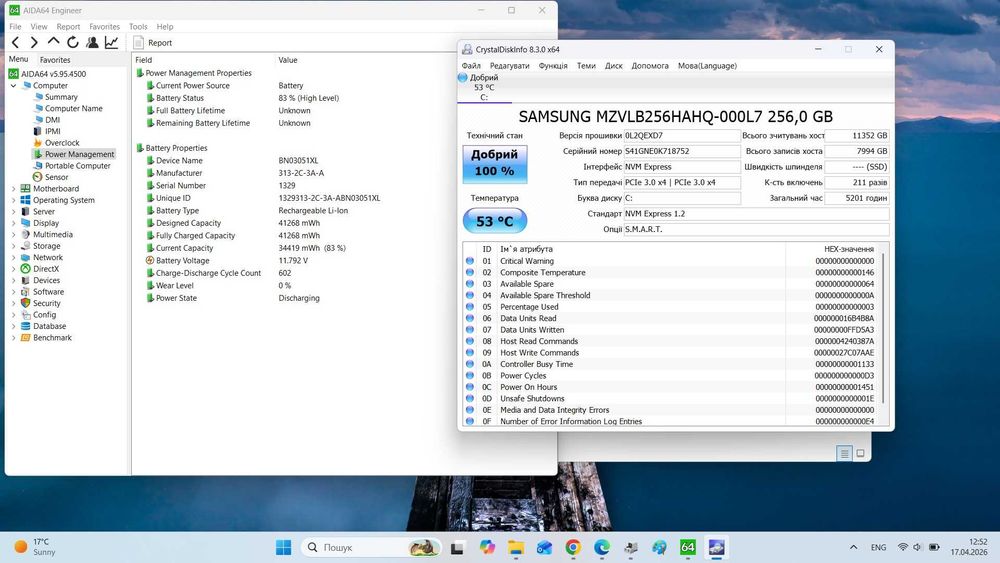Image resolution: width=1000 pixels, height=563 pixels.
Task: Switch to the Favorites tab in AIDA64 sidebar
Action: (55, 60)
